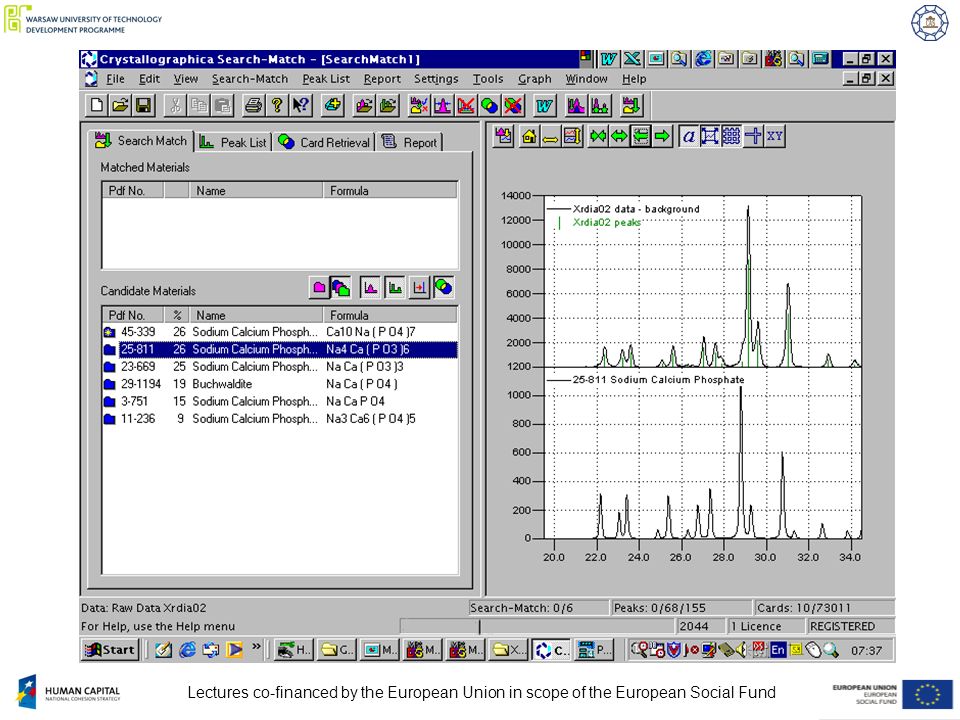Click the taskbar clock showing 07:37
Image resolution: width=960 pixels, height=720 pixels.
[x=866, y=650]
